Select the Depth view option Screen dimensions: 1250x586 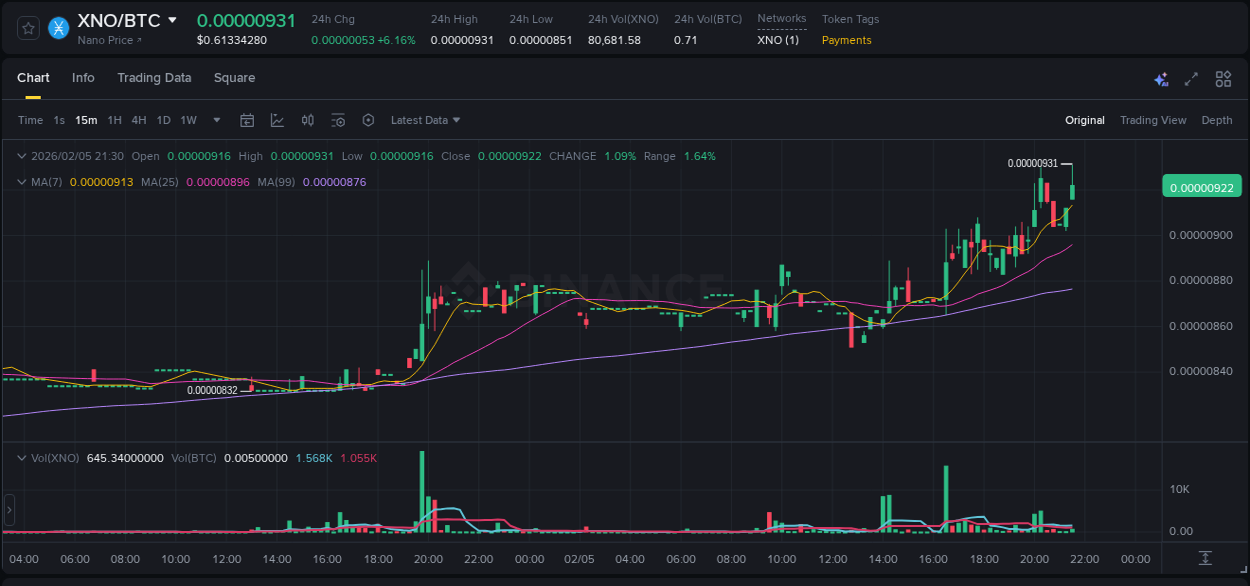[x=1217, y=120]
